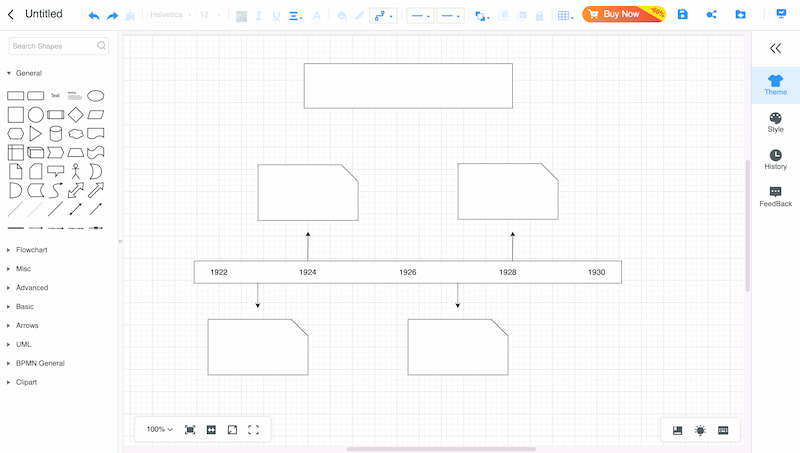Click the save diagram icon

pos(682,15)
